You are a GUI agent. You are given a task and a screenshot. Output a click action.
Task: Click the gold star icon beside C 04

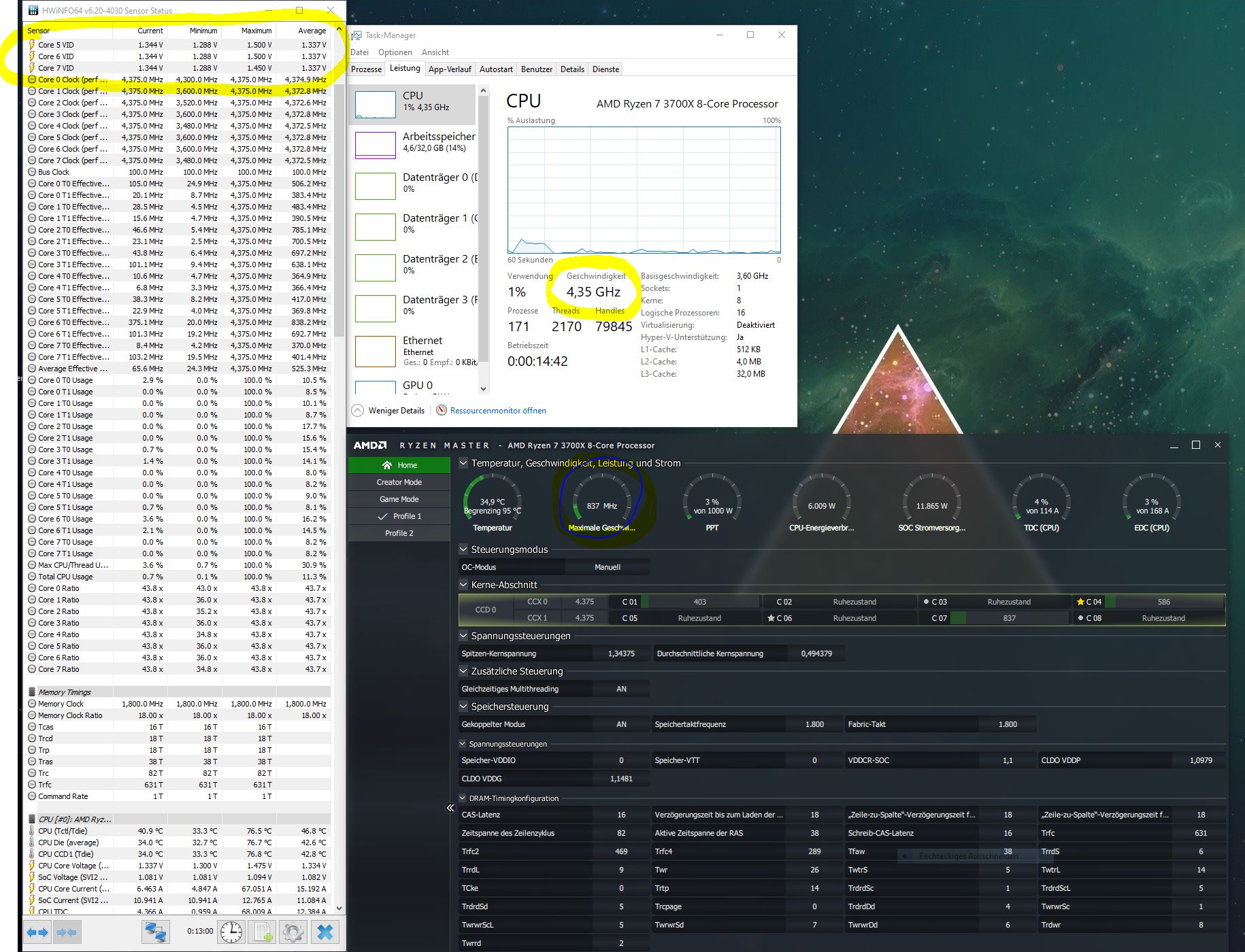[x=1080, y=602]
